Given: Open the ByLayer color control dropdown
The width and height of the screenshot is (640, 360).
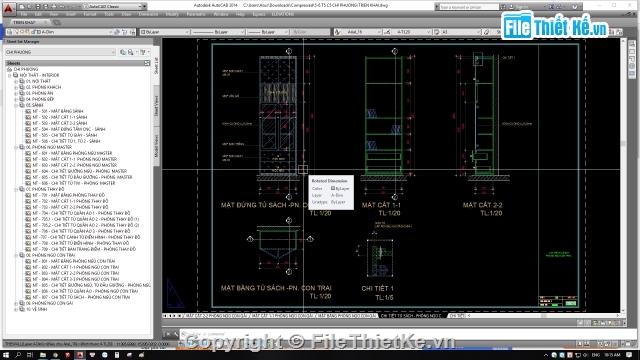Looking at the screenshot, I should pyautogui.click(x=164, y=32).
